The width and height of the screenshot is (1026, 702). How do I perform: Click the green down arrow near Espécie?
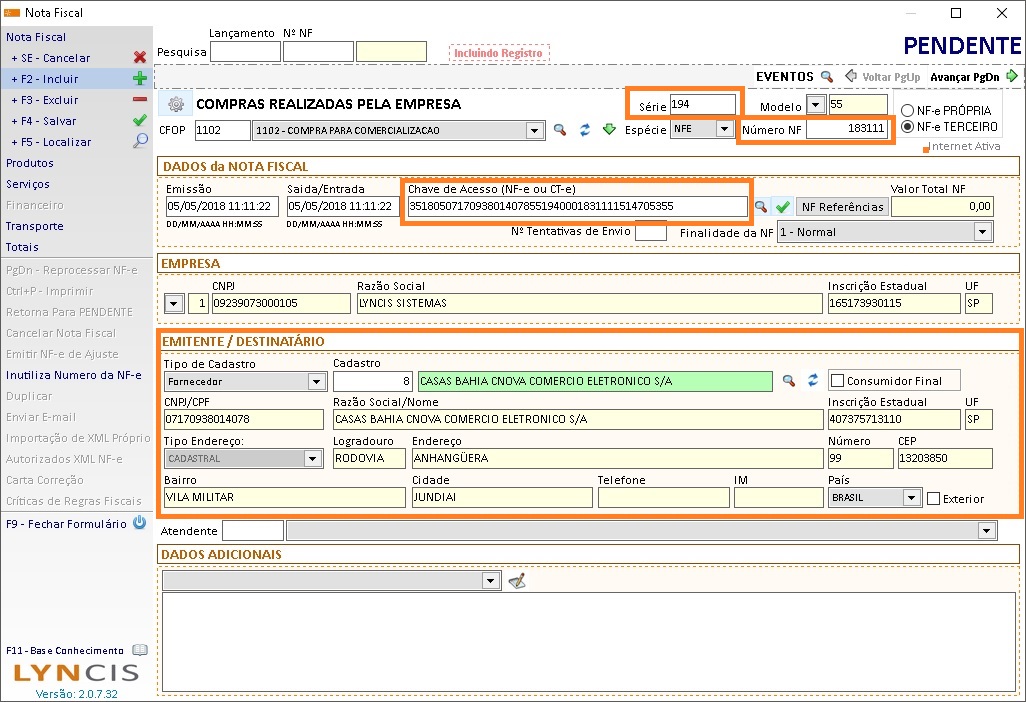(608, 129)
